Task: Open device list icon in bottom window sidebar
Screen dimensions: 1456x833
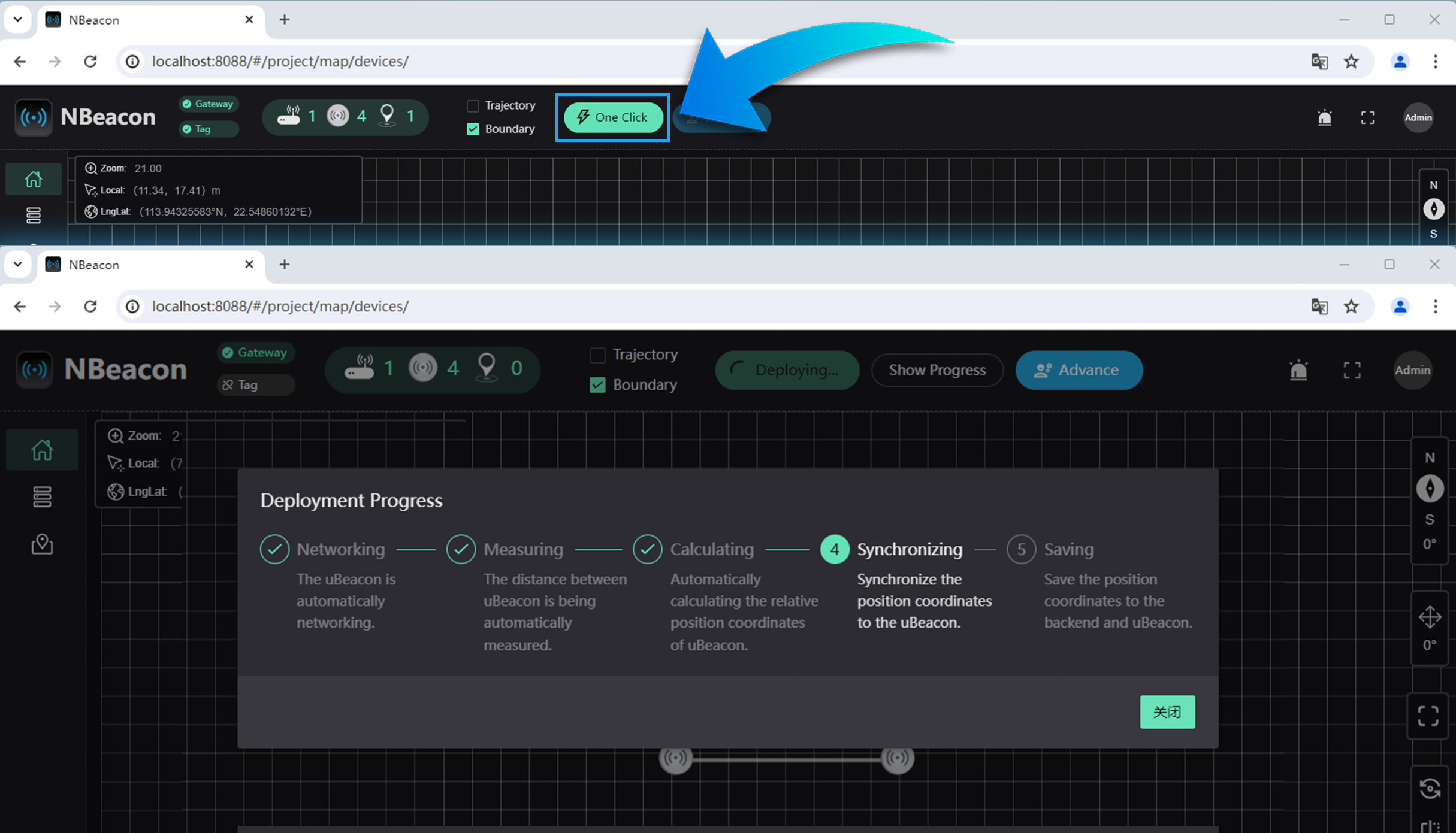Action: click(42, 496)
